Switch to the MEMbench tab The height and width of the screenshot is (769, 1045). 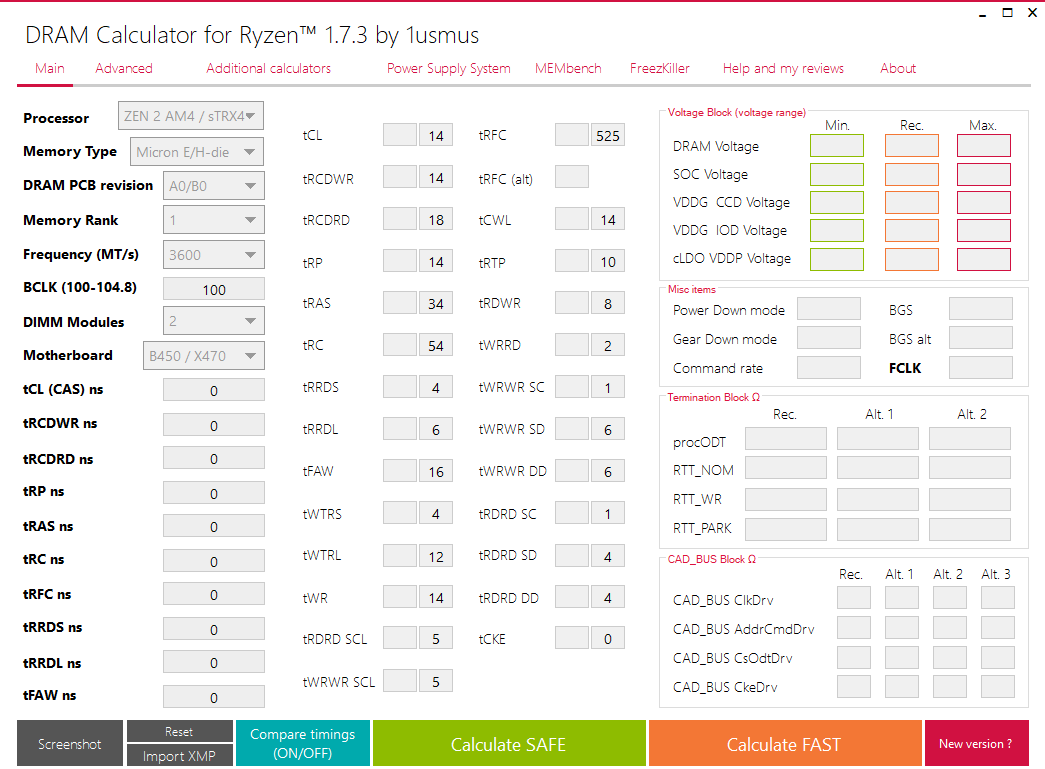(568, 68)
